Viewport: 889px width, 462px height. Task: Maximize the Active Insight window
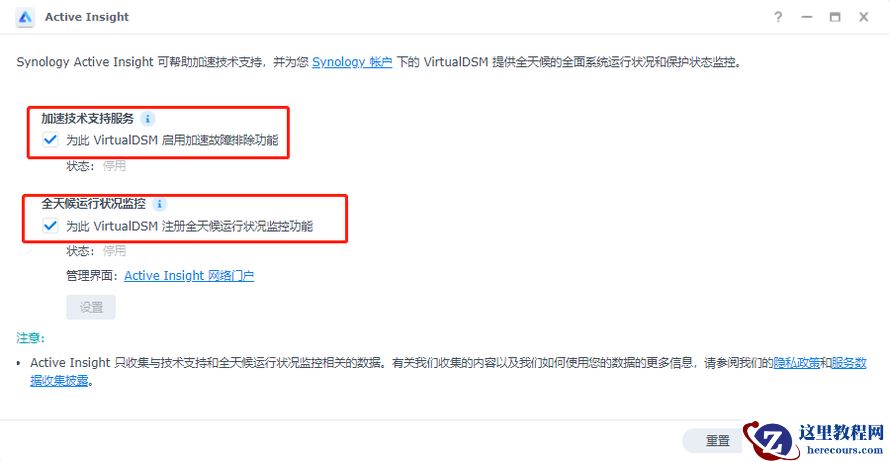[835, 17]
